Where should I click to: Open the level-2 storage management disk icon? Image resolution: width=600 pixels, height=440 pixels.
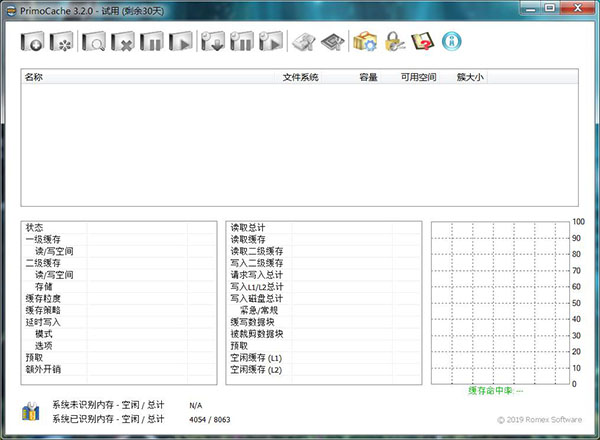[x=304, y=41]
